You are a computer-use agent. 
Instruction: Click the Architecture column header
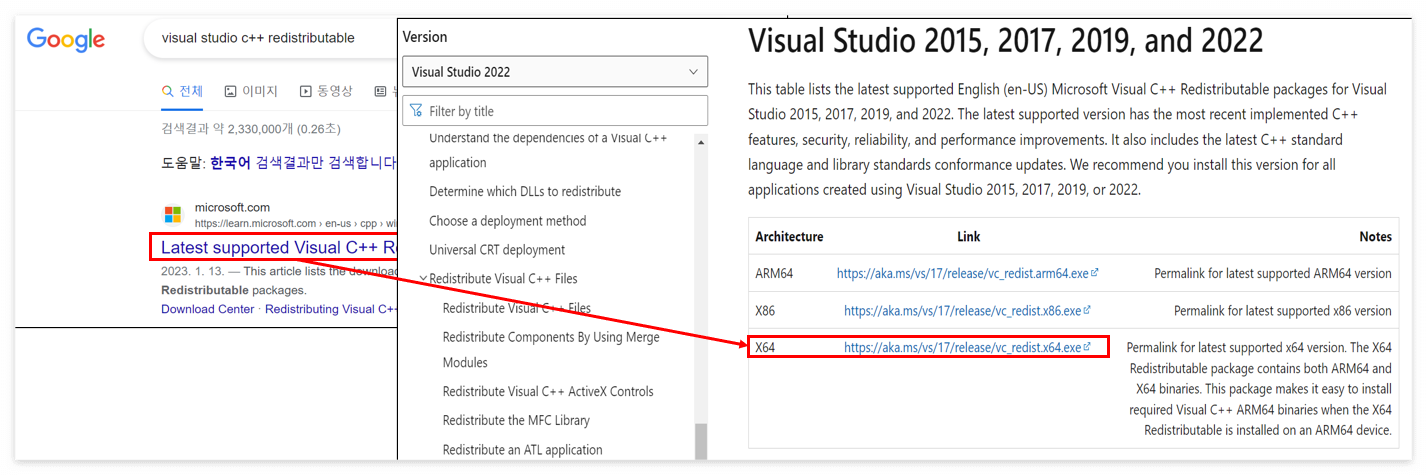(789, 237)
